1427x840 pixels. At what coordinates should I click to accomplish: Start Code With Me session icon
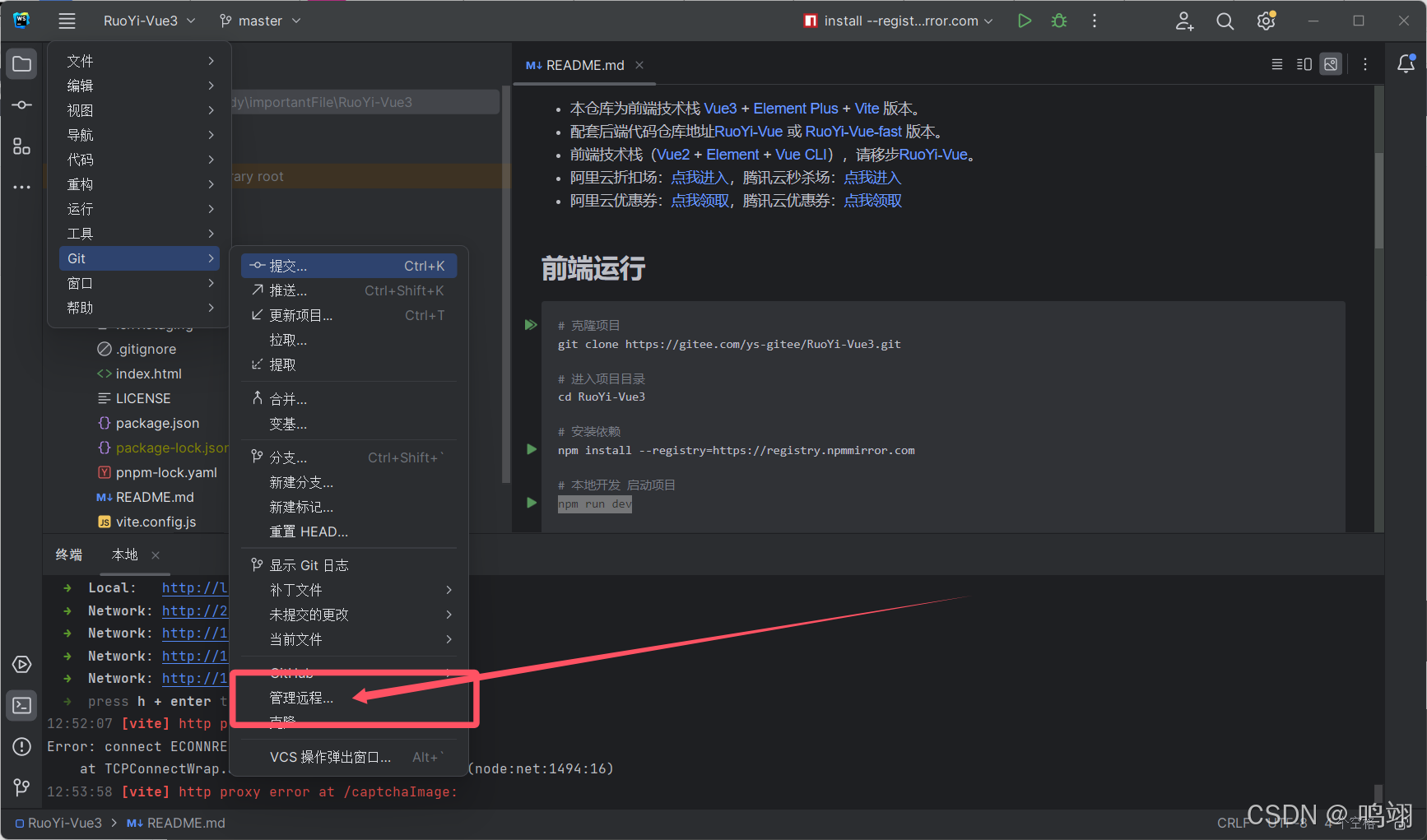tap(1183, 21)
